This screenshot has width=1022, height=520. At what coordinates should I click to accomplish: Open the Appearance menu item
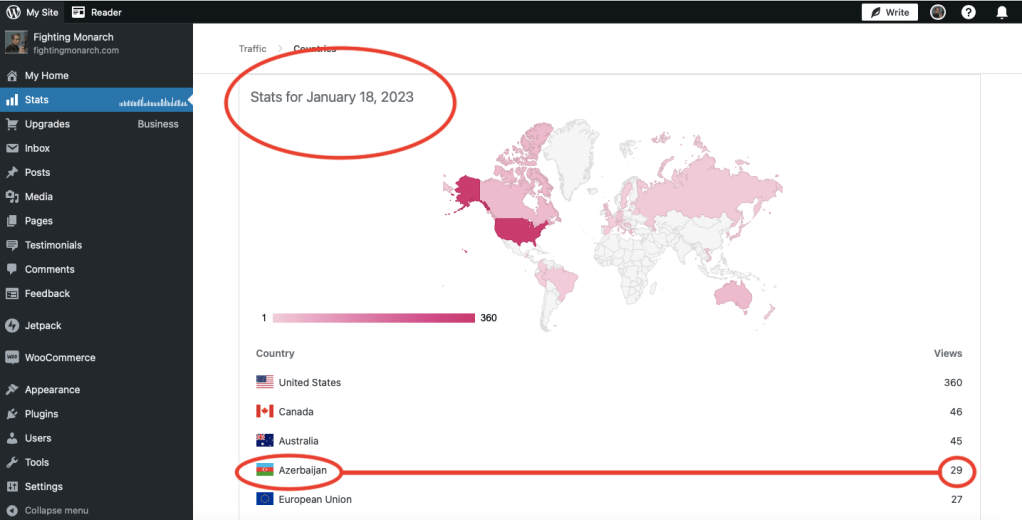tap(52, 390)
